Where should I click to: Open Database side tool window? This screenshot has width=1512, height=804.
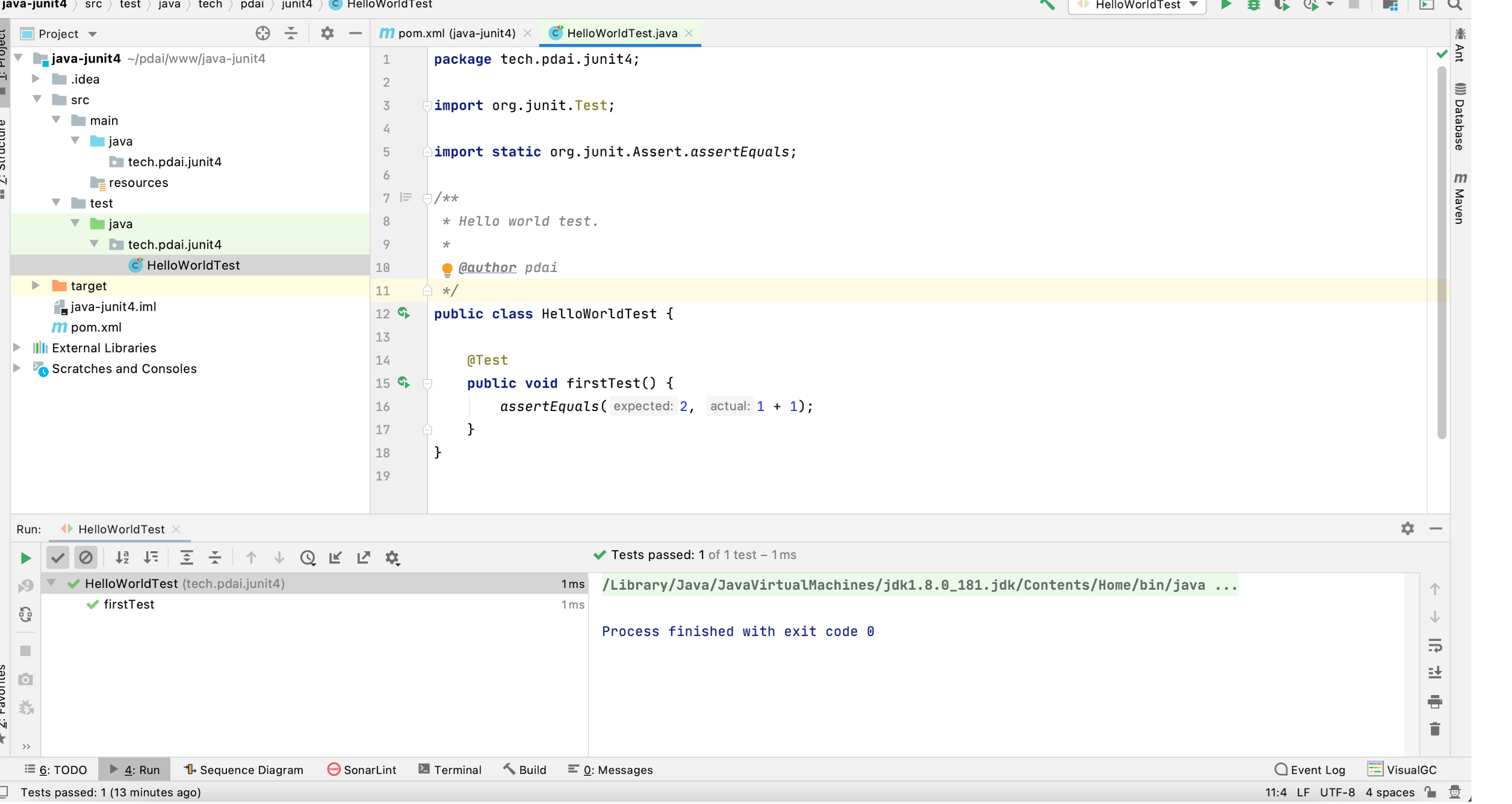click(x=1460, y=117)
